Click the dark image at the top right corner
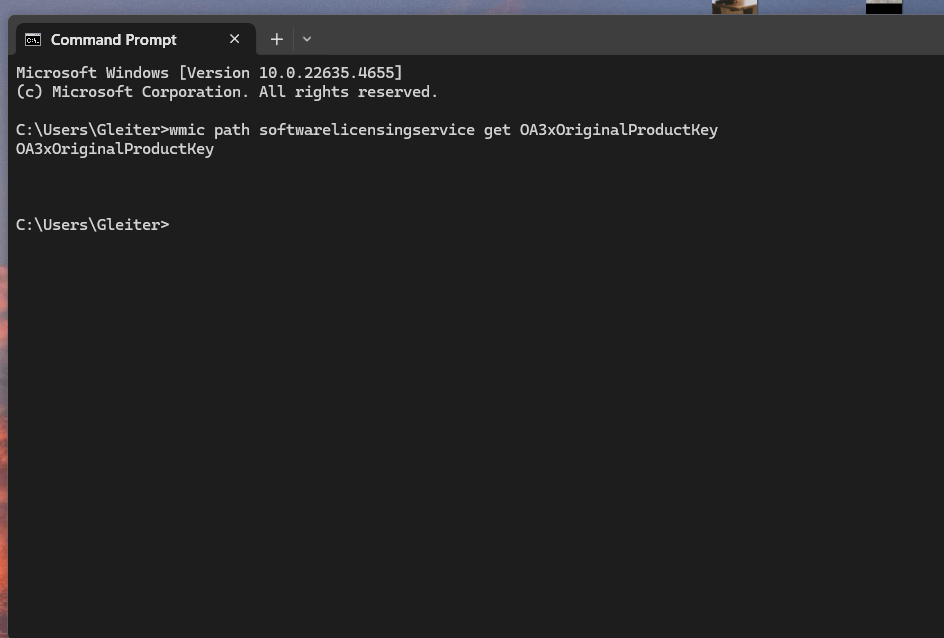 884,7
